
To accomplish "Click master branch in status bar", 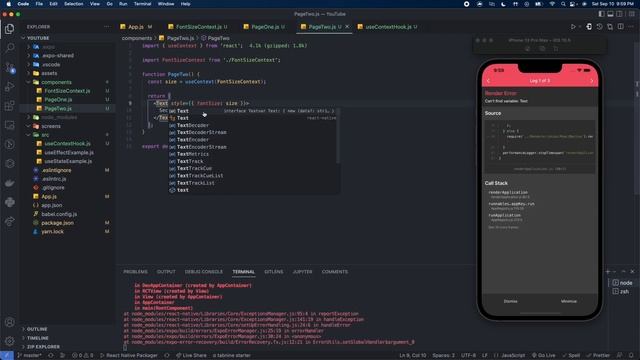I will pyautogui.click(x=29, y=356).
